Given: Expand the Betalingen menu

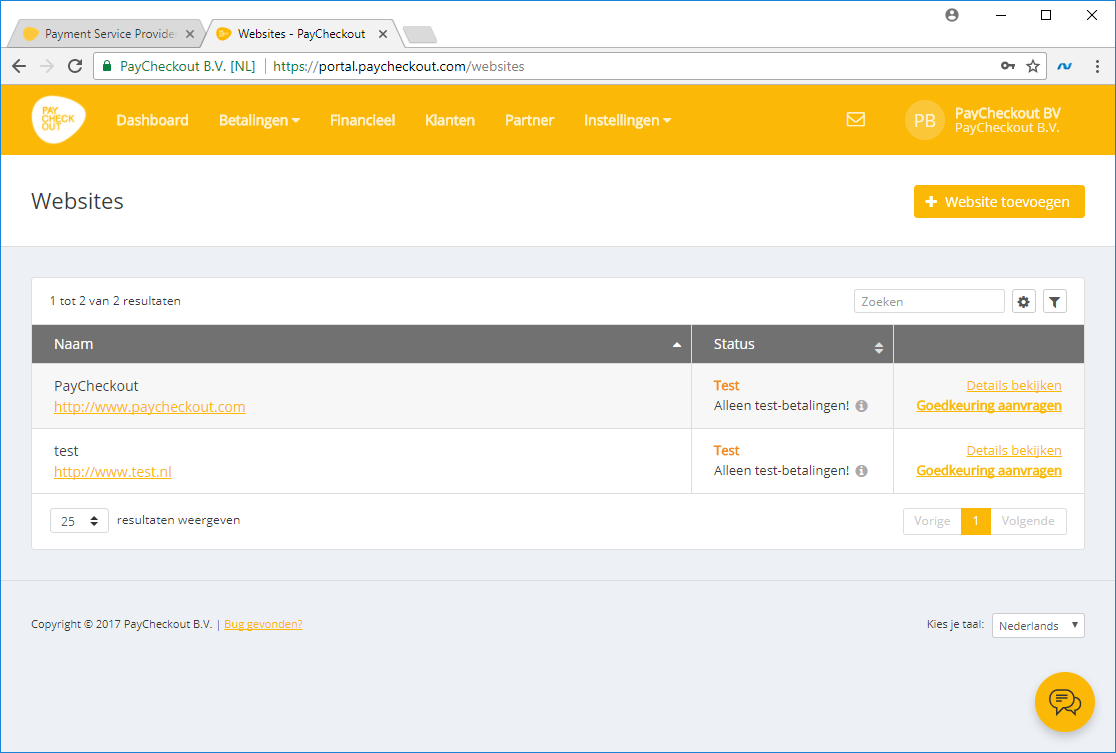Looking at the screenshot, I should tap(259, 120).
